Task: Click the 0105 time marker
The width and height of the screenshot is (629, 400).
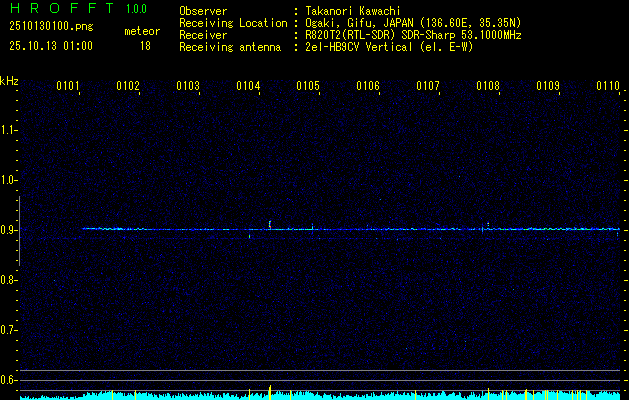Action: click(308, 86)
